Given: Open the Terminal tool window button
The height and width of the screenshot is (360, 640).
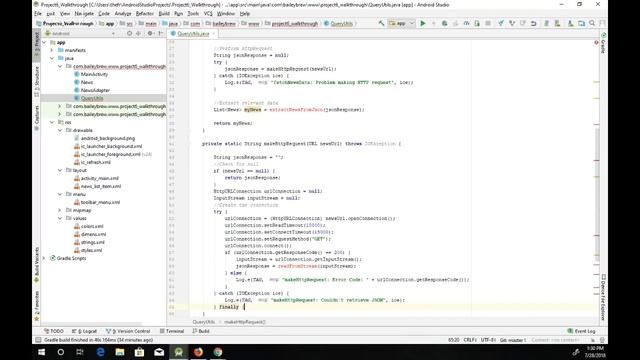Looking at the screenshot, I should [172, 331].
